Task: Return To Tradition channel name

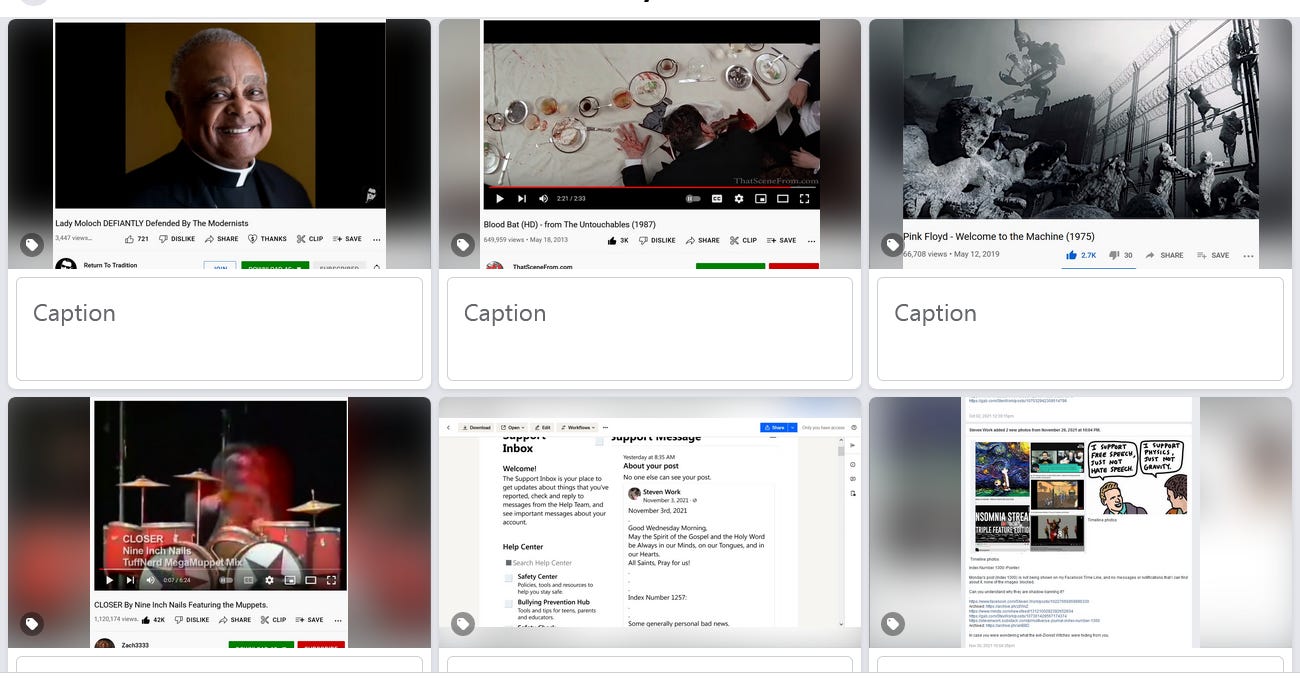Action: pos(110,265)
